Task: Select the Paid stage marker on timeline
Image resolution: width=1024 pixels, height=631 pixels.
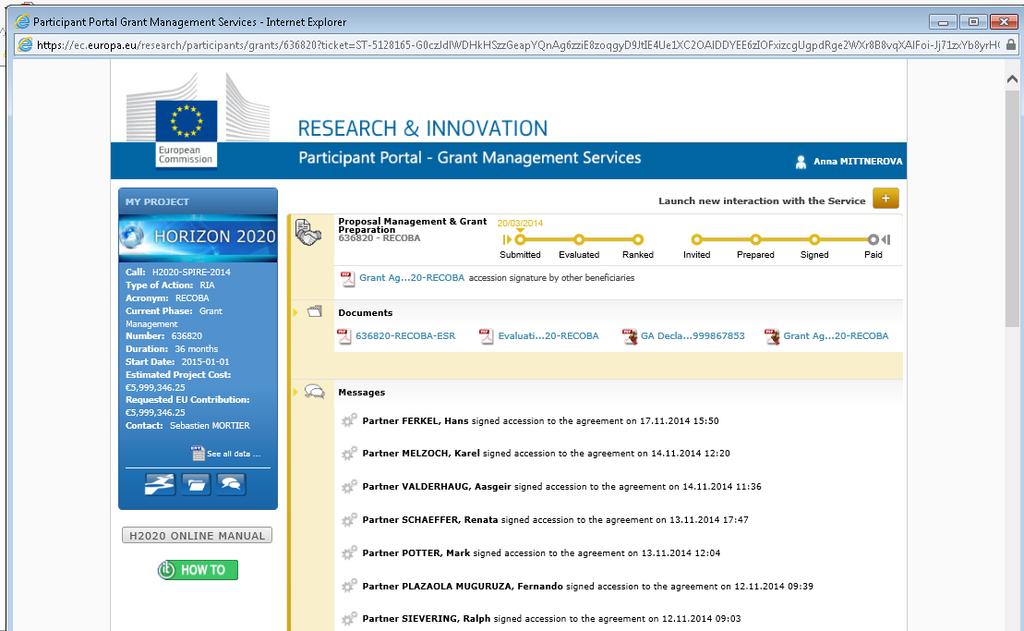Action: (873, 240)
